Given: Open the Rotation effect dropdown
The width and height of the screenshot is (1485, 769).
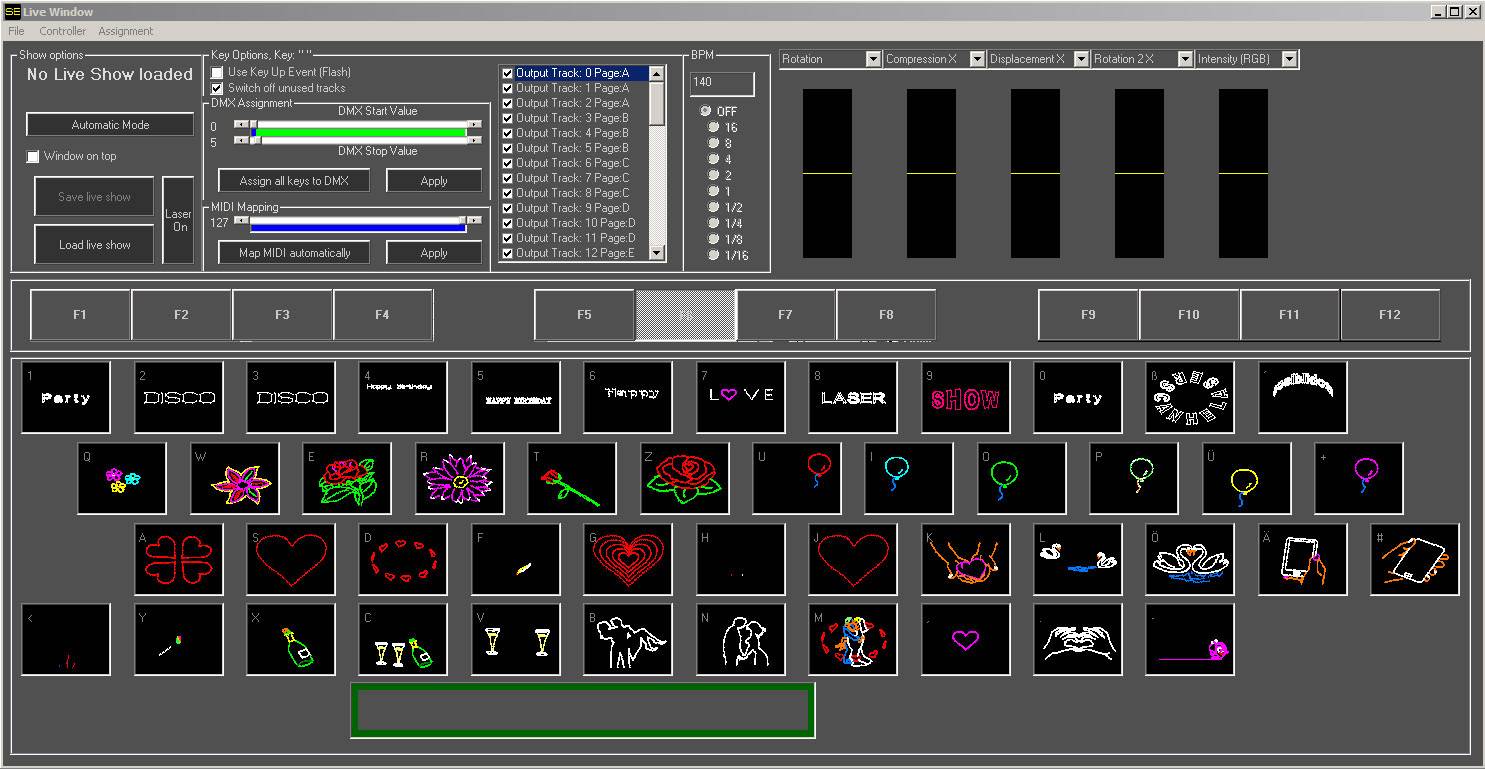Looking at the screenshot, I should pyautogui.click(x=871, y=58).
